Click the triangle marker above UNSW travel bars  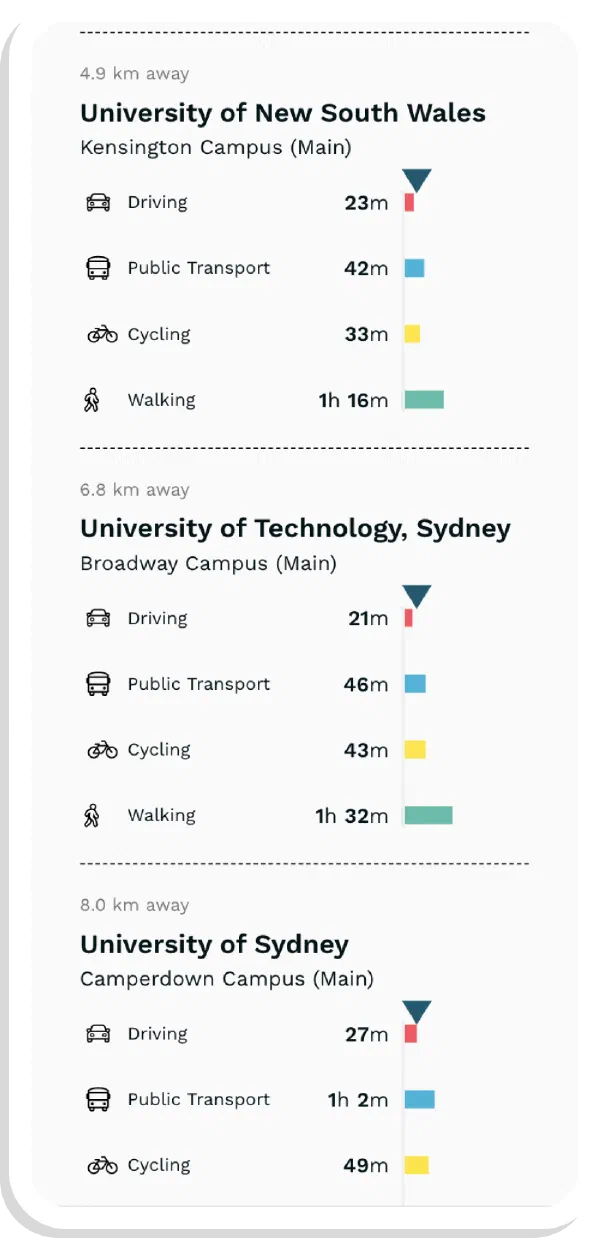[x=417, y=181]
